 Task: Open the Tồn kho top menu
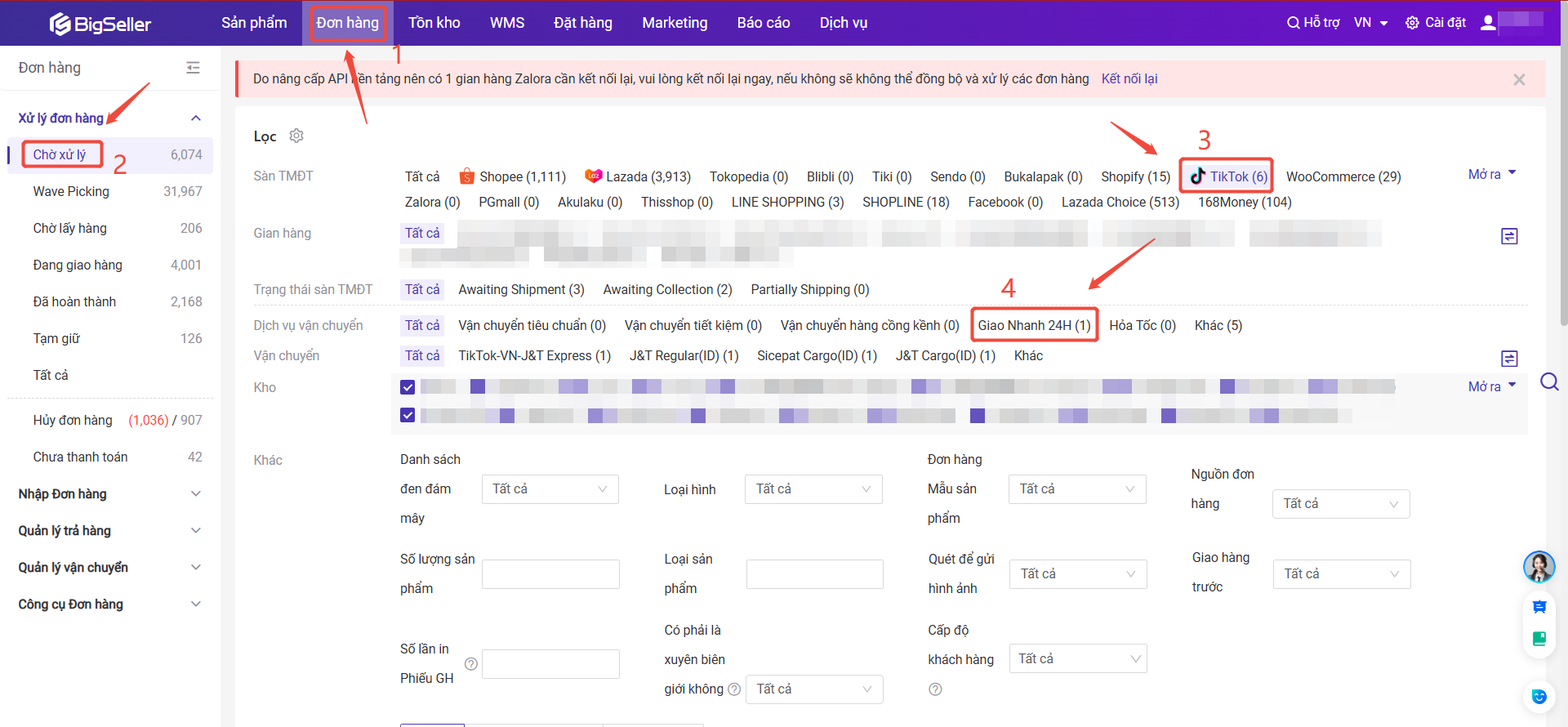(x=434, y=23)
